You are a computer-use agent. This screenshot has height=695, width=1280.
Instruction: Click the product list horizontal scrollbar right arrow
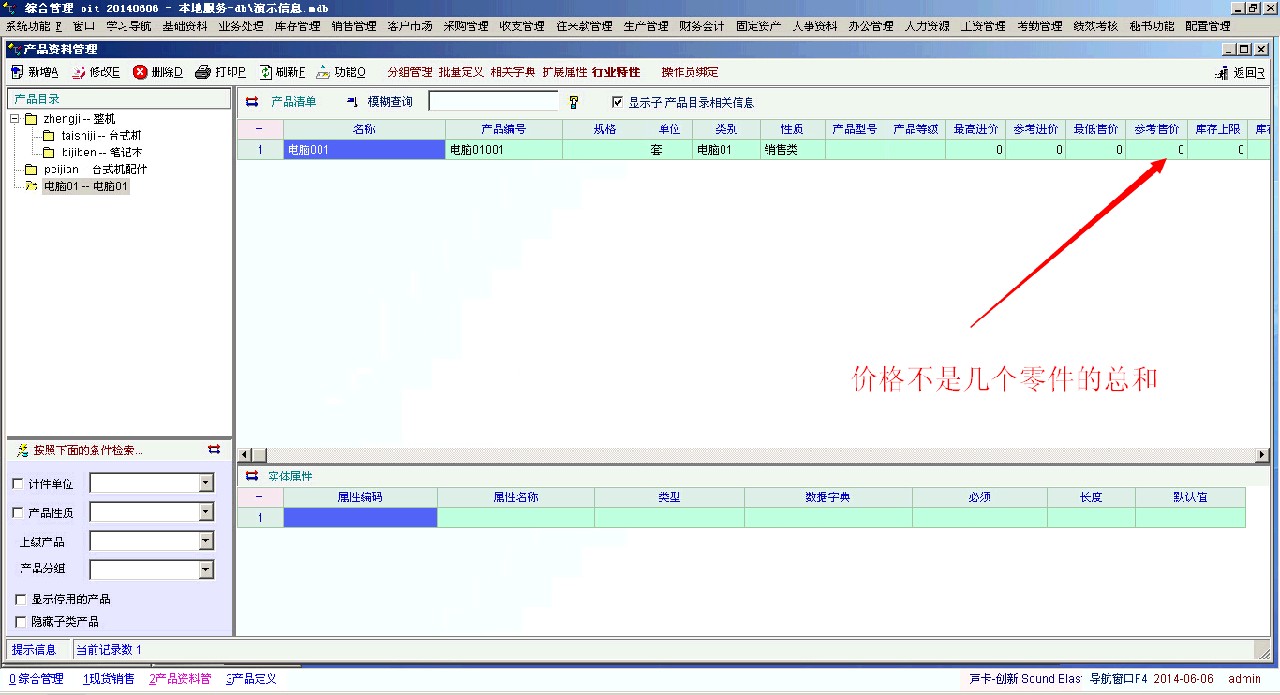[1262, 455]
